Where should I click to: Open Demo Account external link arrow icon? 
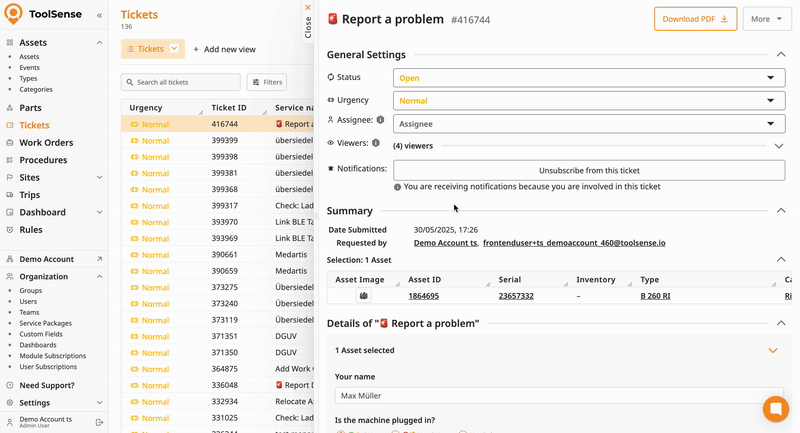[99, 259]
